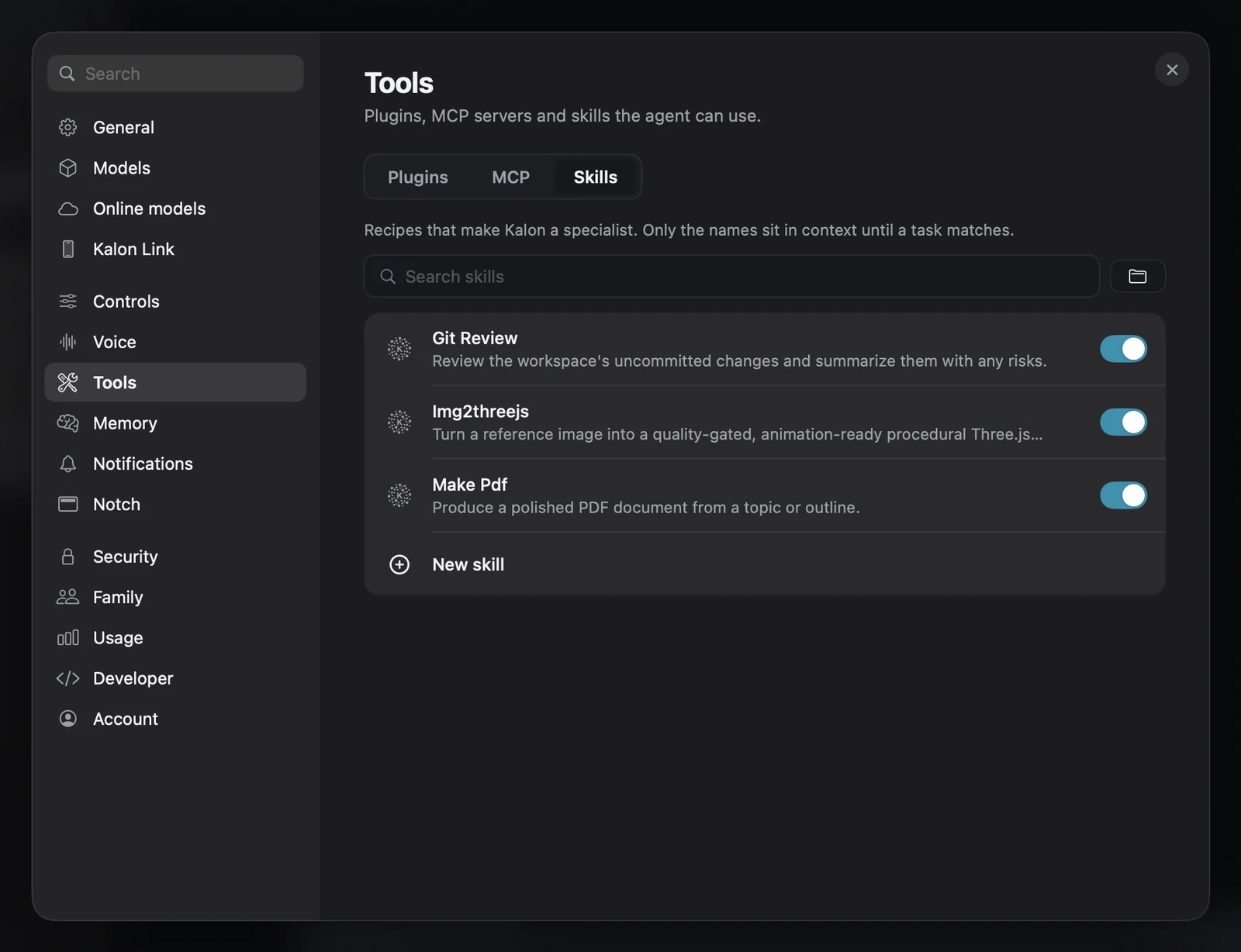
Task: Click the plus icon beside New skill
Action: [399, 564]
